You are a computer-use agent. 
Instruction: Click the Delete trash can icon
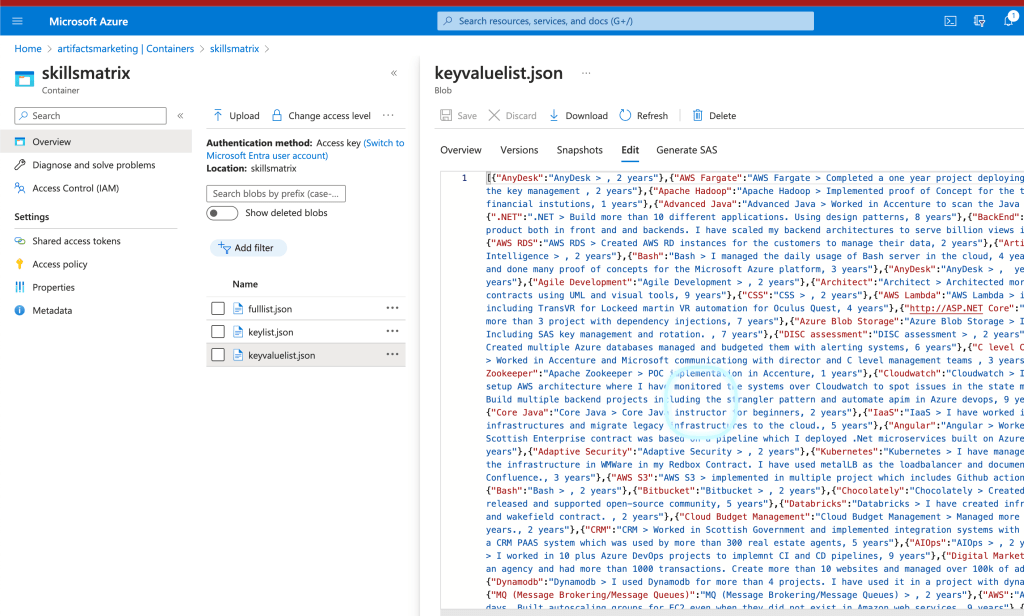pyautogui.click(x=697, y=115)
